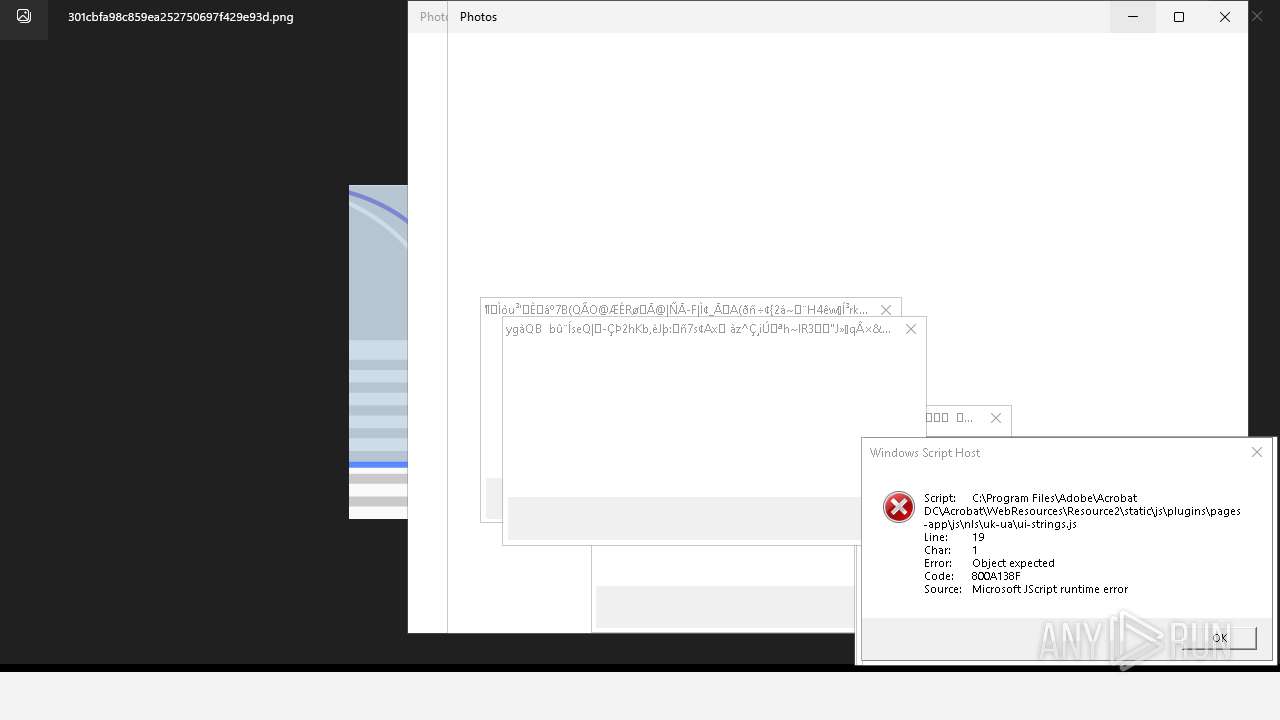
Task: Click the Photos window title text
Action: pyautogui.click(x=478, y=17)
